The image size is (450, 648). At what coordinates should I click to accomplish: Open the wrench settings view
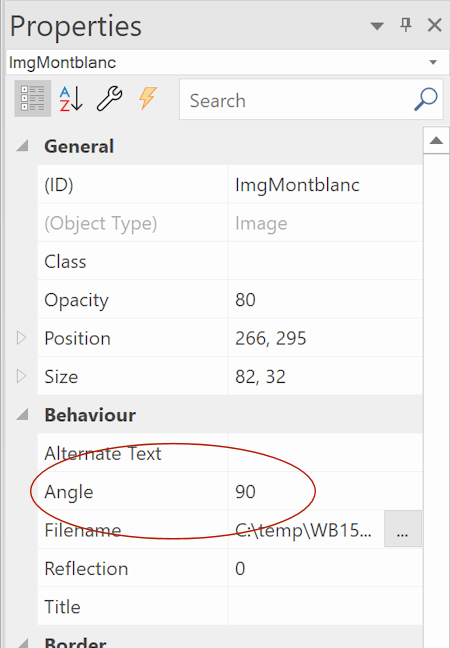(x=109, y=98)
